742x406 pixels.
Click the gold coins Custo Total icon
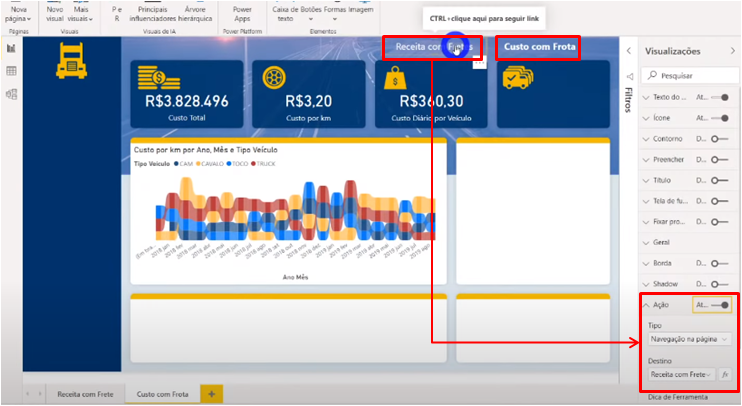coord(158,77)
